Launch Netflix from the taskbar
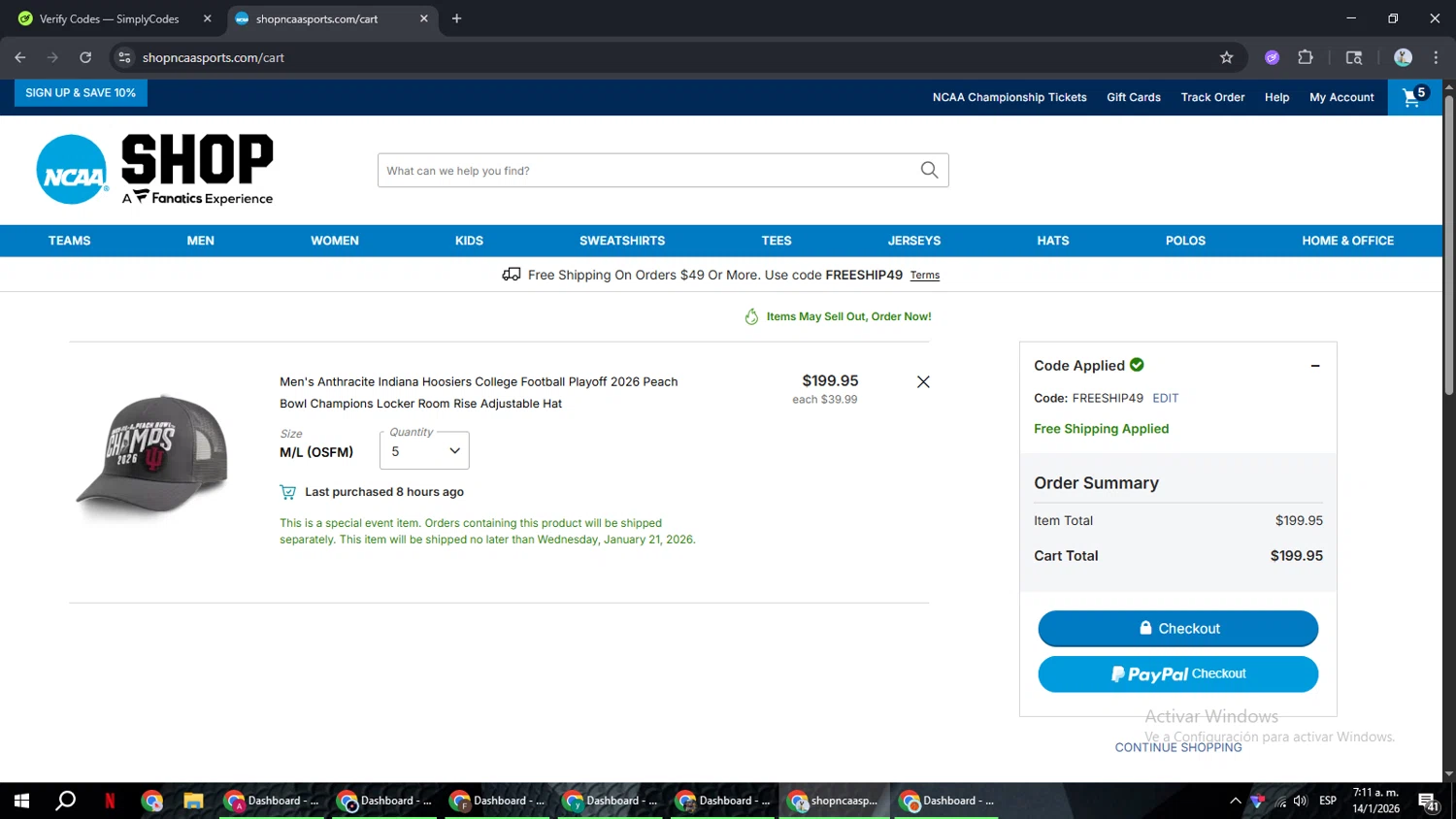 click(110, 801)
